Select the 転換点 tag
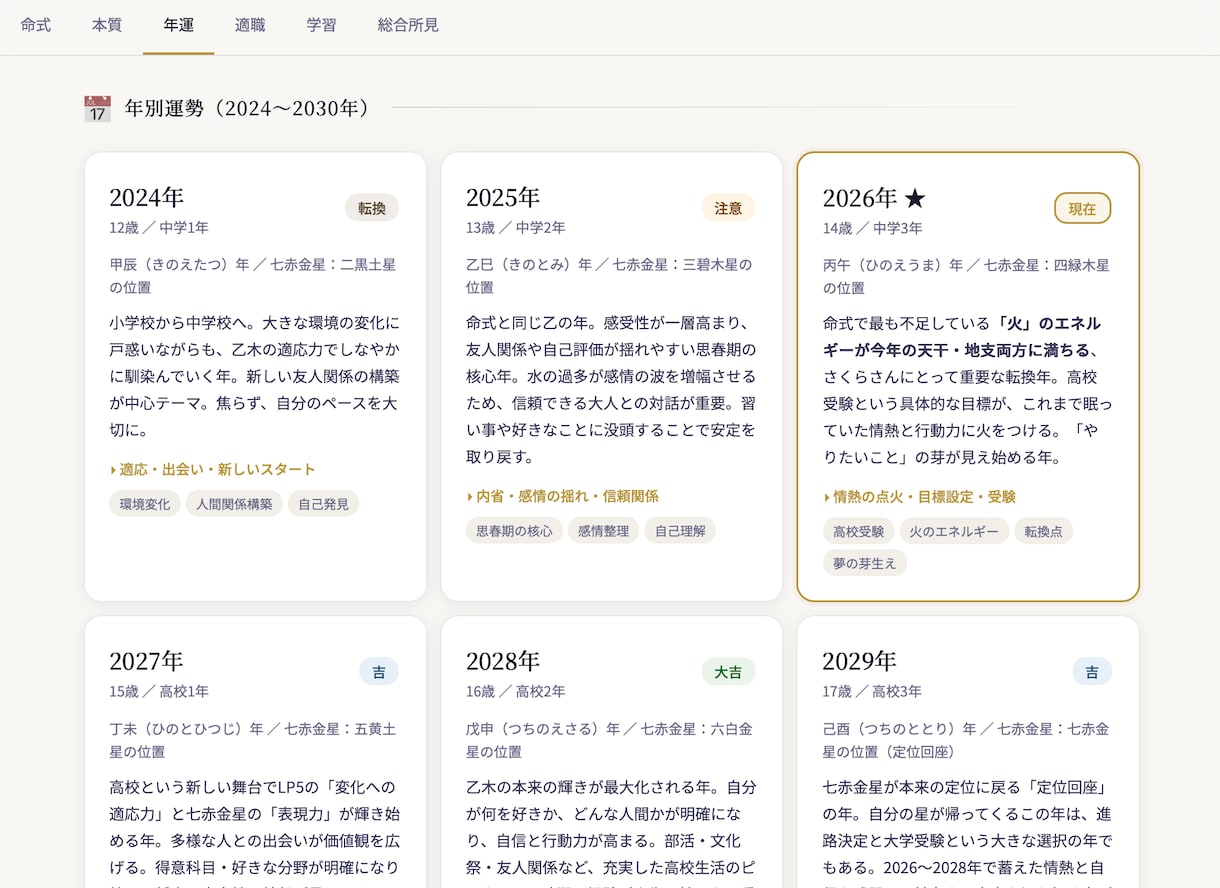The height and width of the screenshot is (888, 1220). click(x=1043, y=531)
